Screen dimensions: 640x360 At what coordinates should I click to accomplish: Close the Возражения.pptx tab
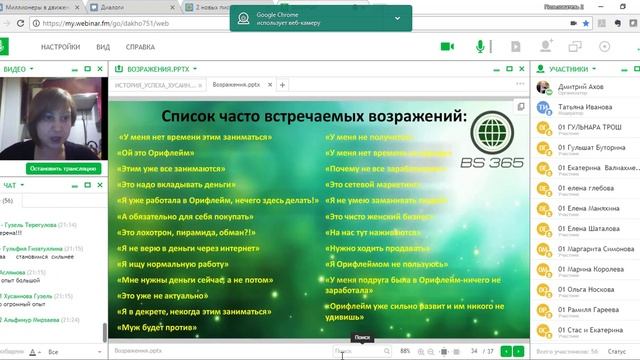tap(270, 84)
